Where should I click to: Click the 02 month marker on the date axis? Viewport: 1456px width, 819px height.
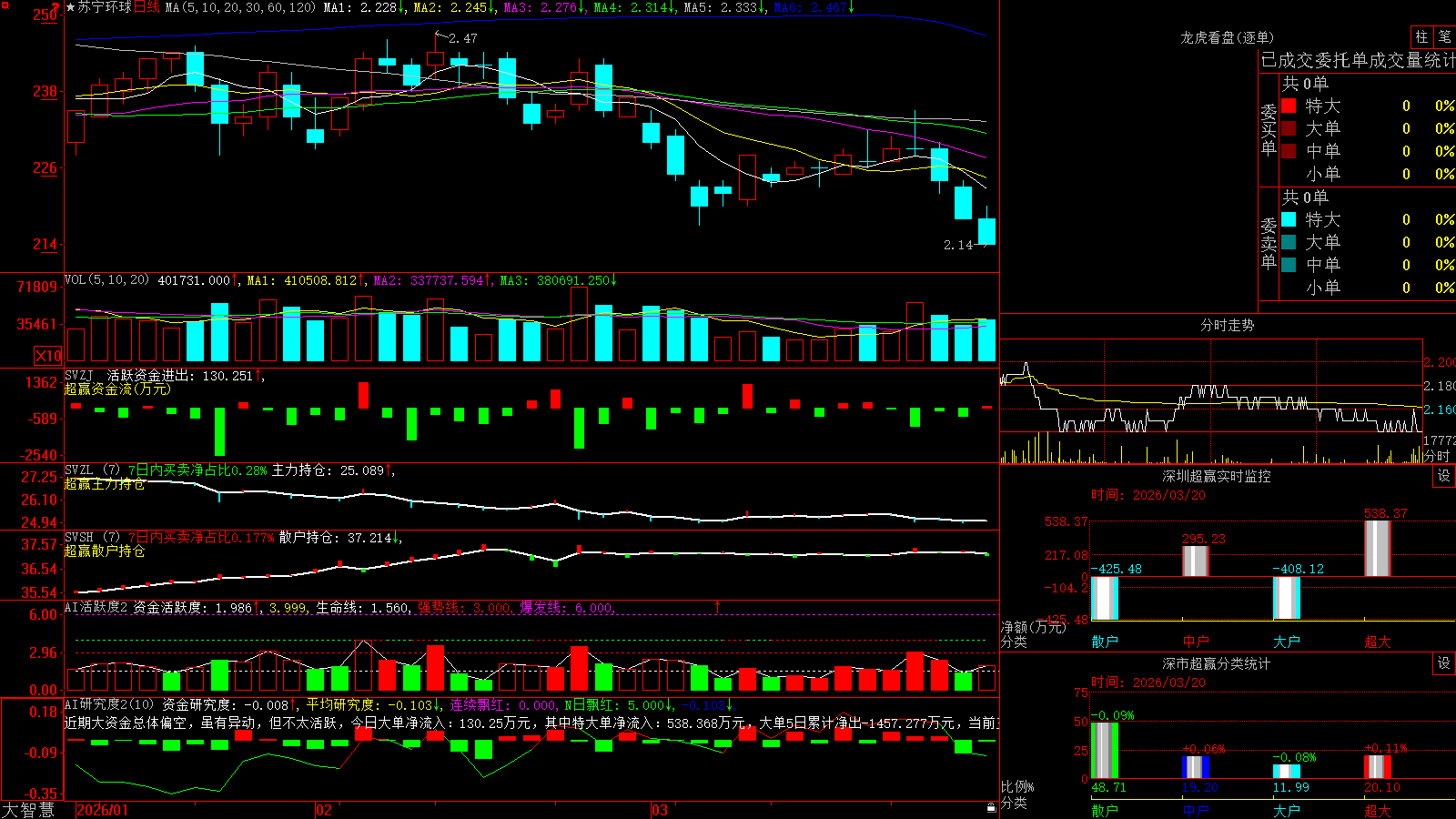pyautogui.click(x=324, y=810)
